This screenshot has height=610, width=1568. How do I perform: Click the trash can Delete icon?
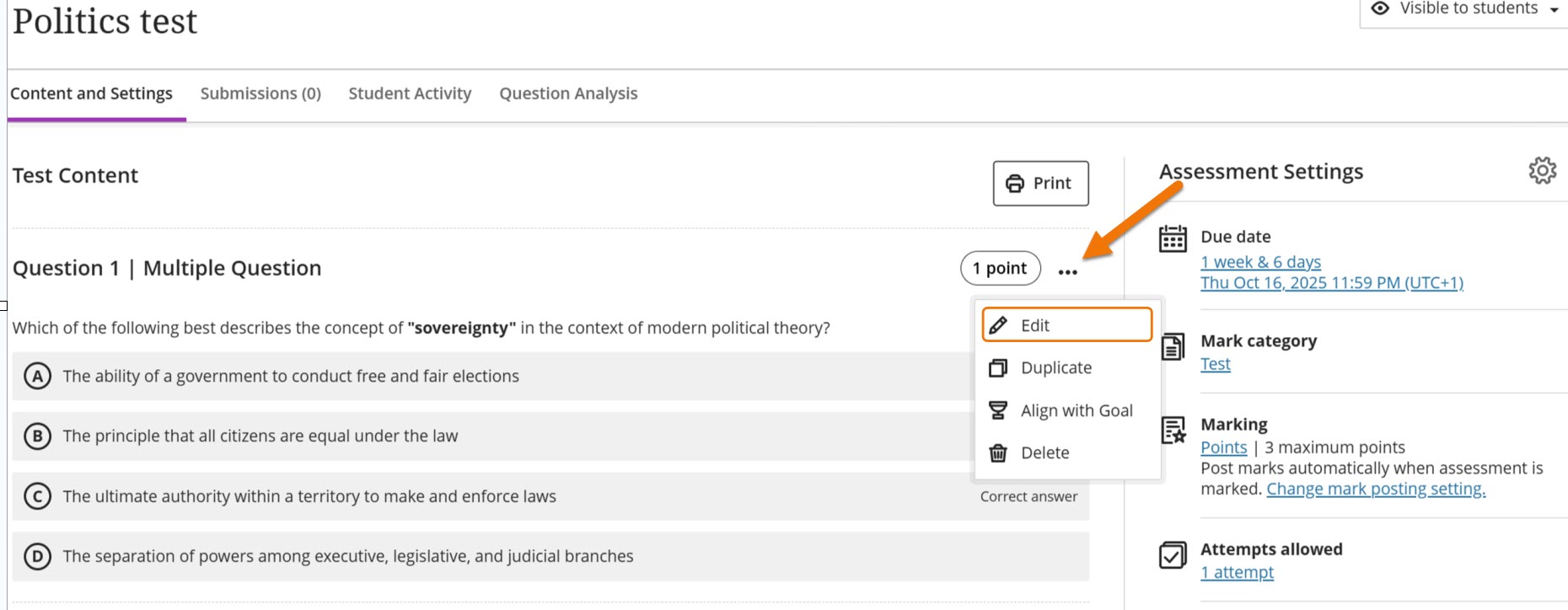[998, 453]
